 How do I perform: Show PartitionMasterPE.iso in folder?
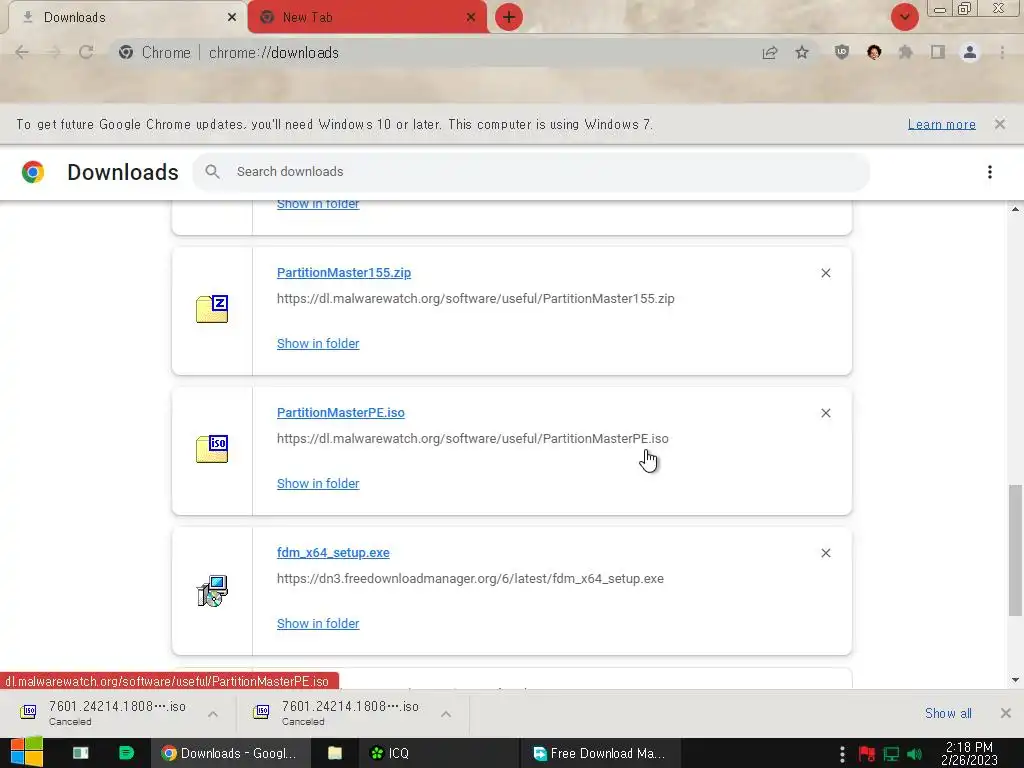318,483
